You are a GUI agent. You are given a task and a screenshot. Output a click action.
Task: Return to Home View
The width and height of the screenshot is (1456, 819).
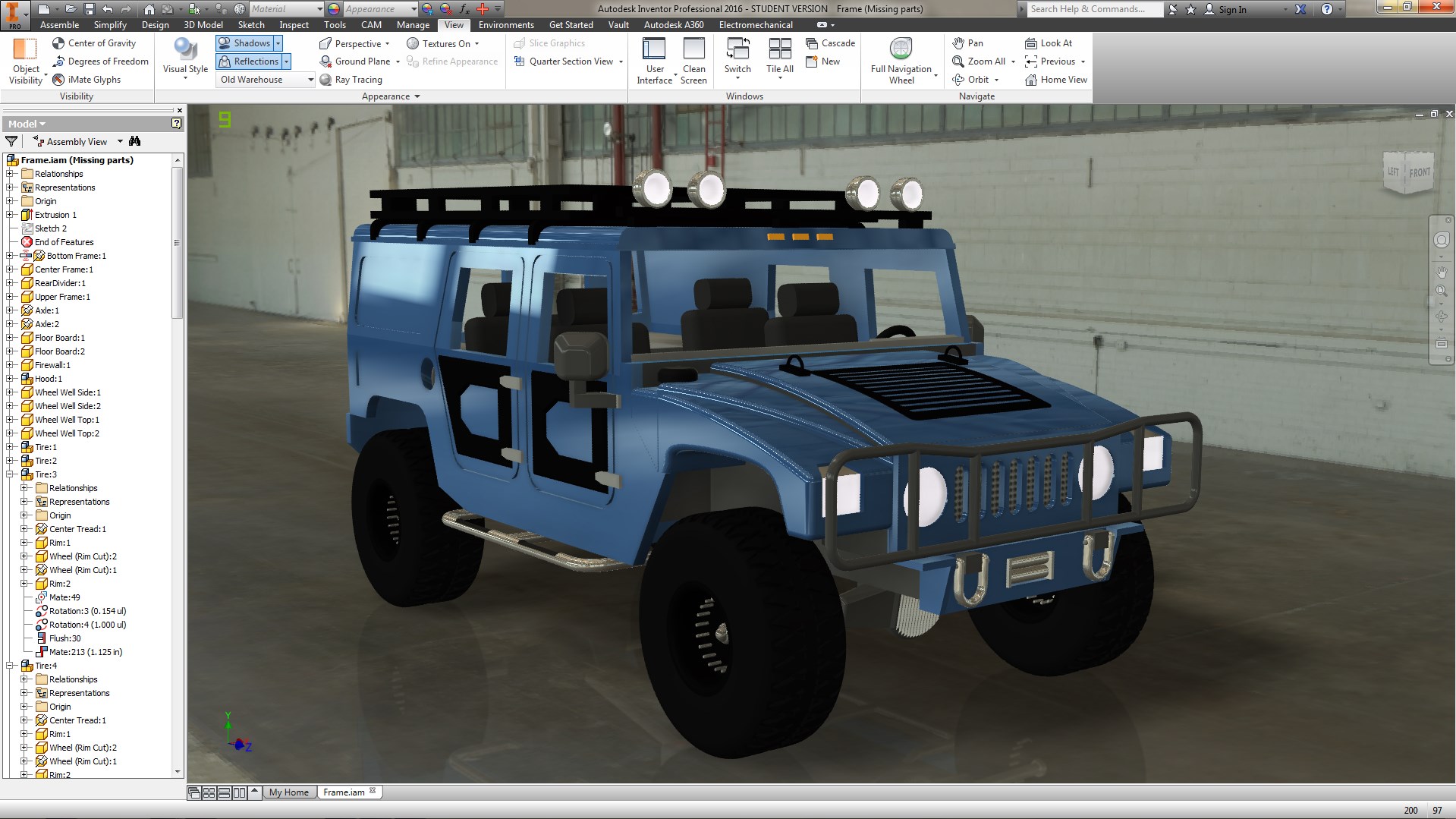pos(1056,80)
